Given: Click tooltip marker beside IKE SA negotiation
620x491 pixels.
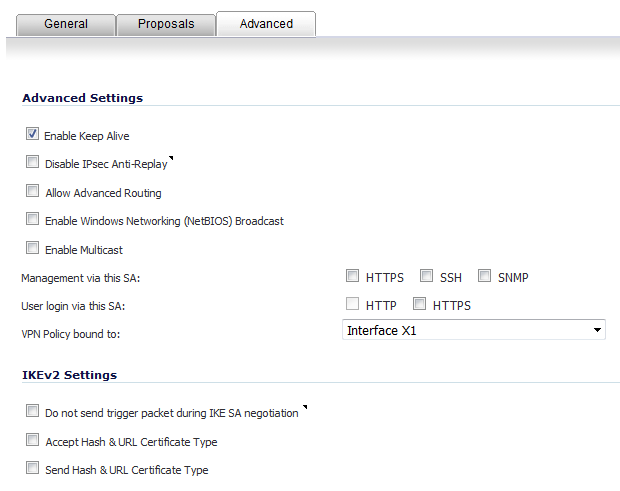Looking at the screenshot, I should point(305,407).
